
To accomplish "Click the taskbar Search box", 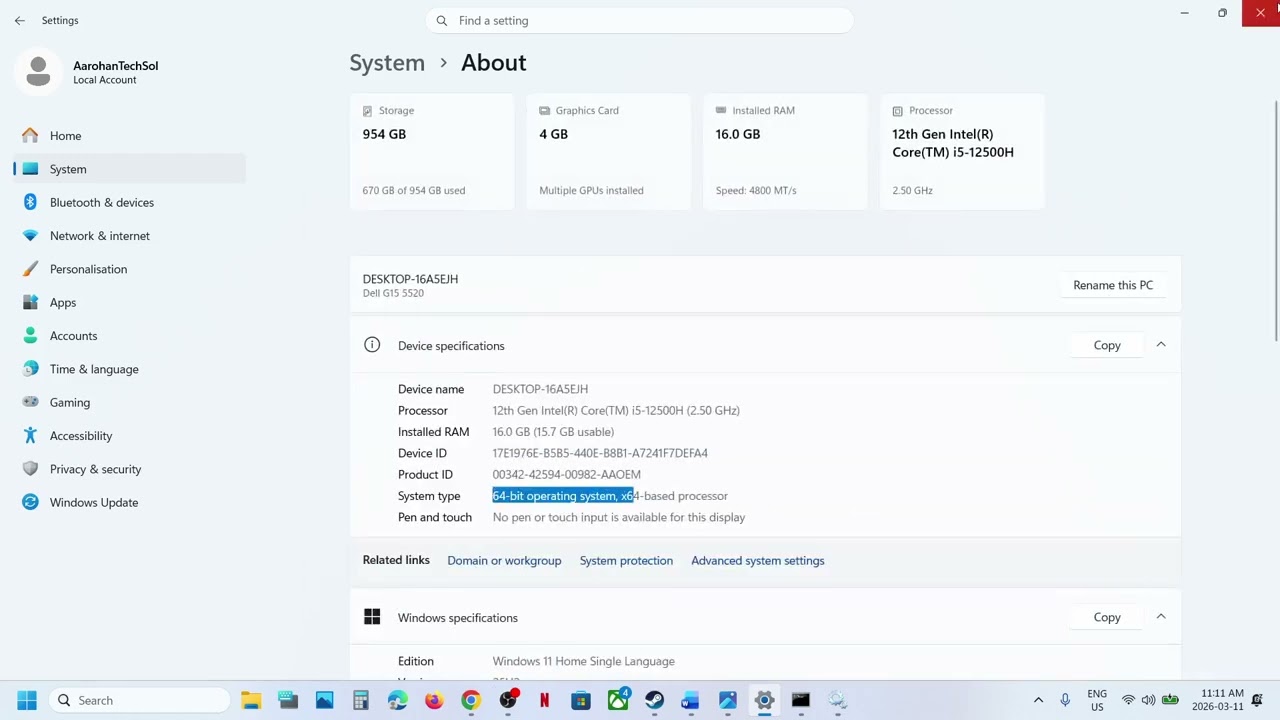I will pyautogui.click(x=139, y=700).
